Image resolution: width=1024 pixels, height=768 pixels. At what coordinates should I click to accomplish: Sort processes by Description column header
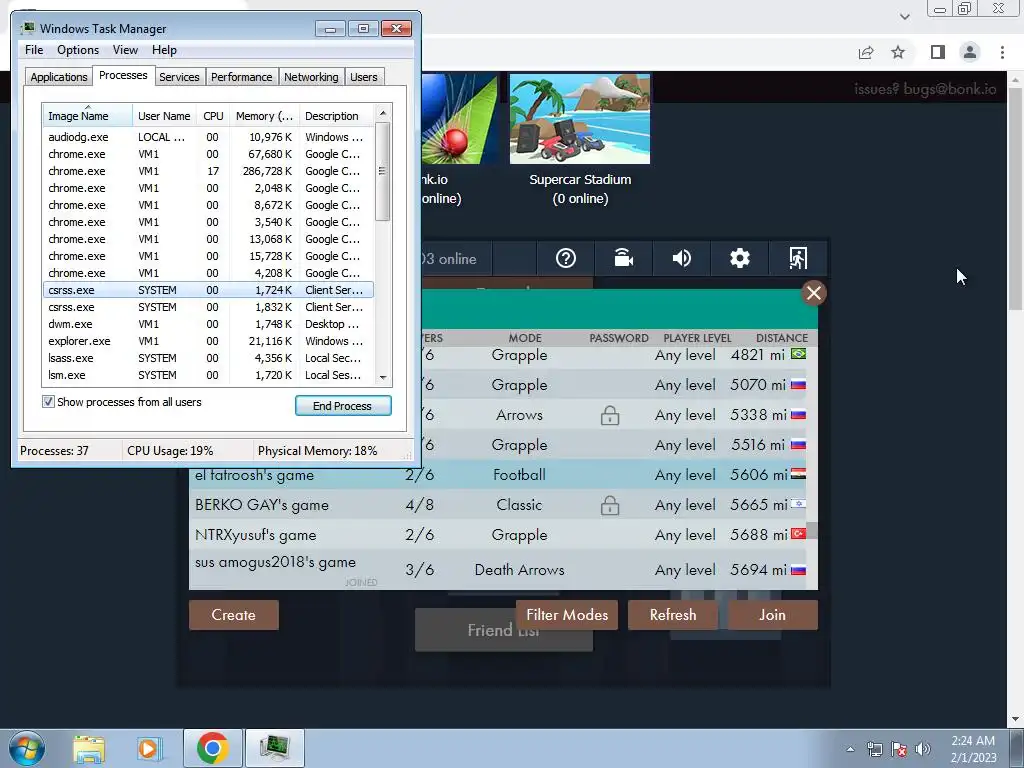336,116
